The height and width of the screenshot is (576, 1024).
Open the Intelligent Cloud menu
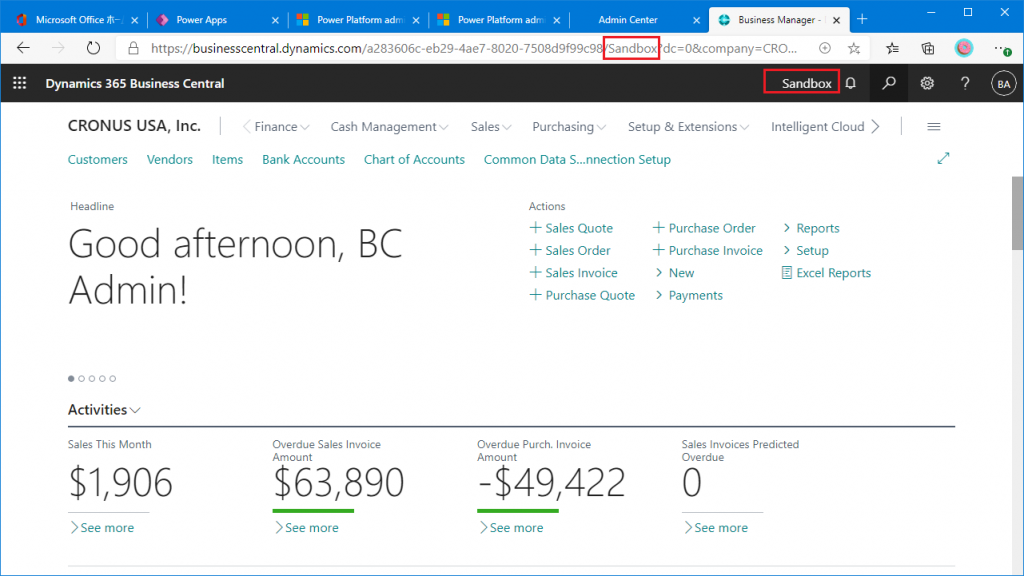click(x=818, y=127)
